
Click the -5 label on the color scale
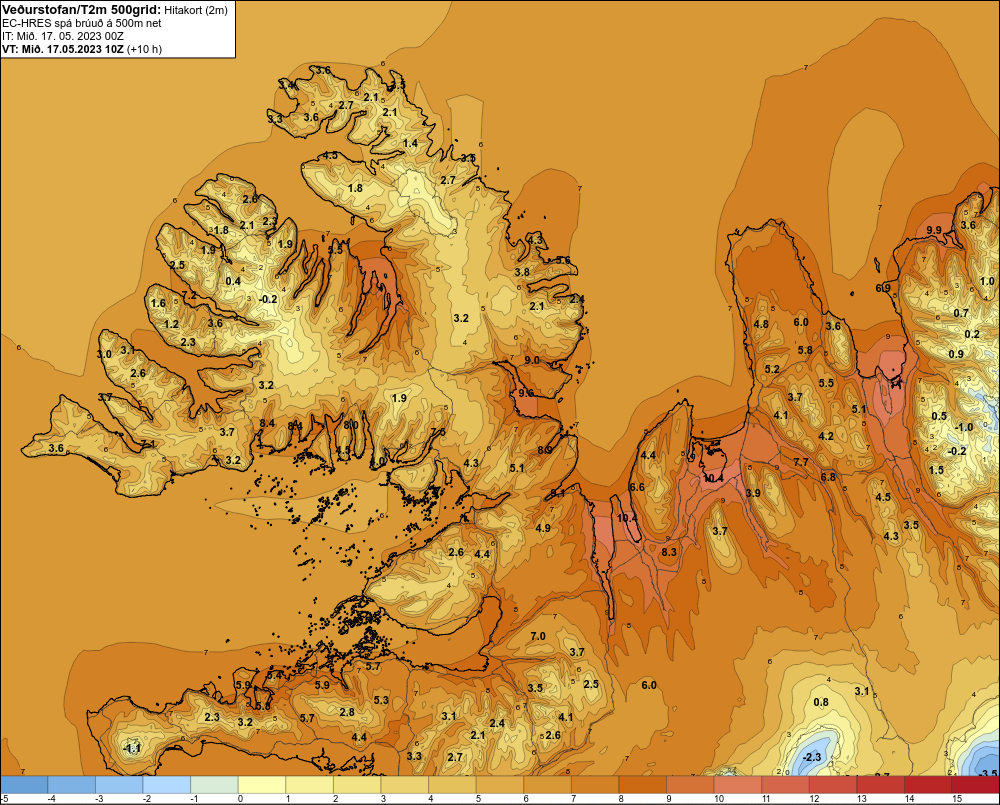coord(4,799)
